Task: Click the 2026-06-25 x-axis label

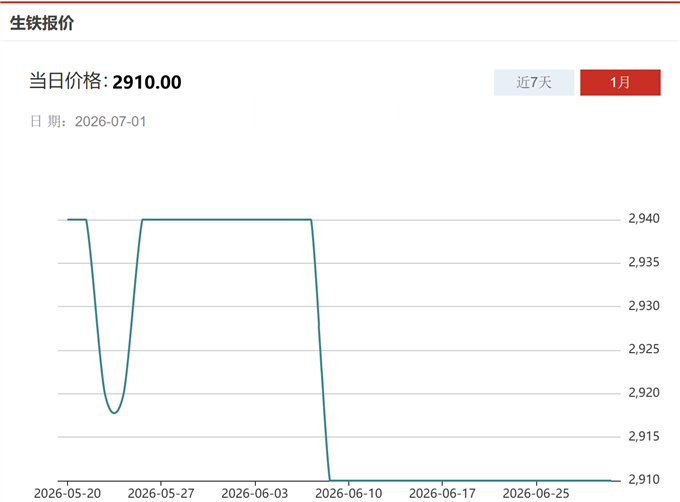Action: tap(536, 493)
